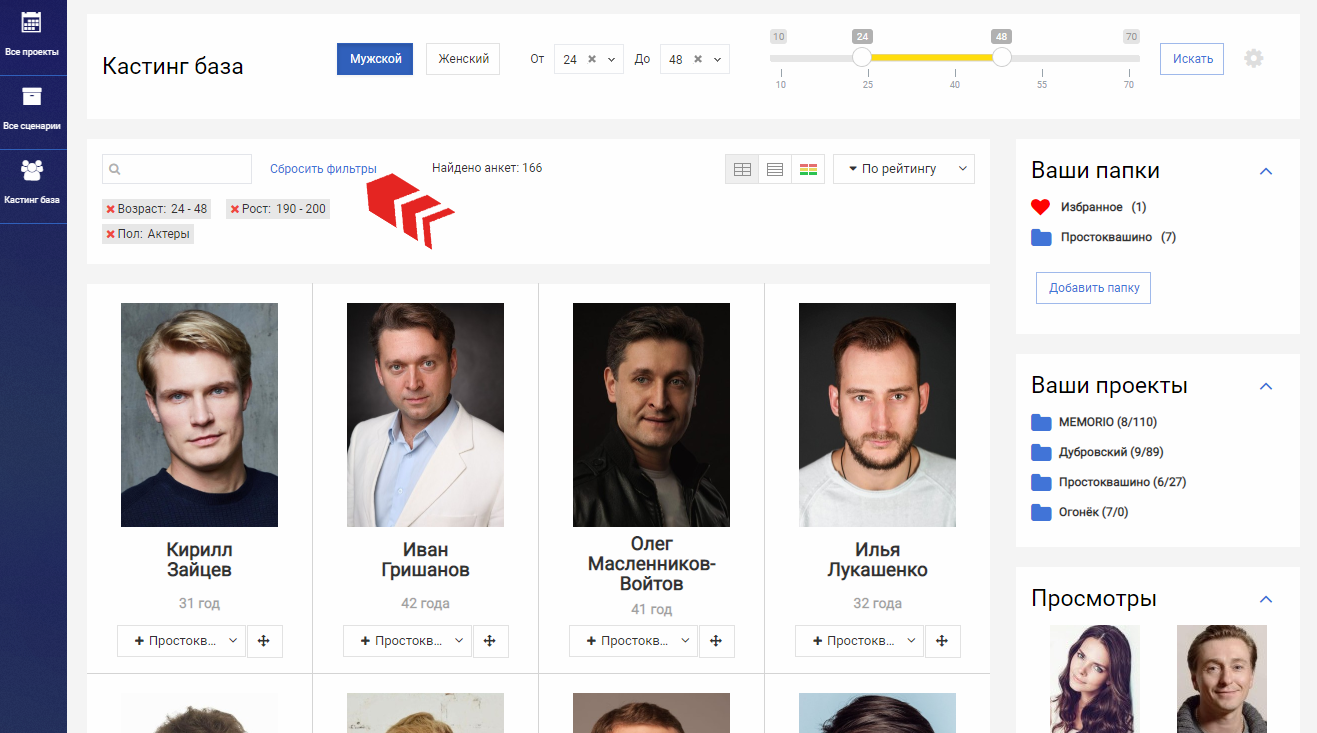The width and height of the screenshot is (1317, 733).
Task: Switch to the colored status view icon
Action: 808,169
